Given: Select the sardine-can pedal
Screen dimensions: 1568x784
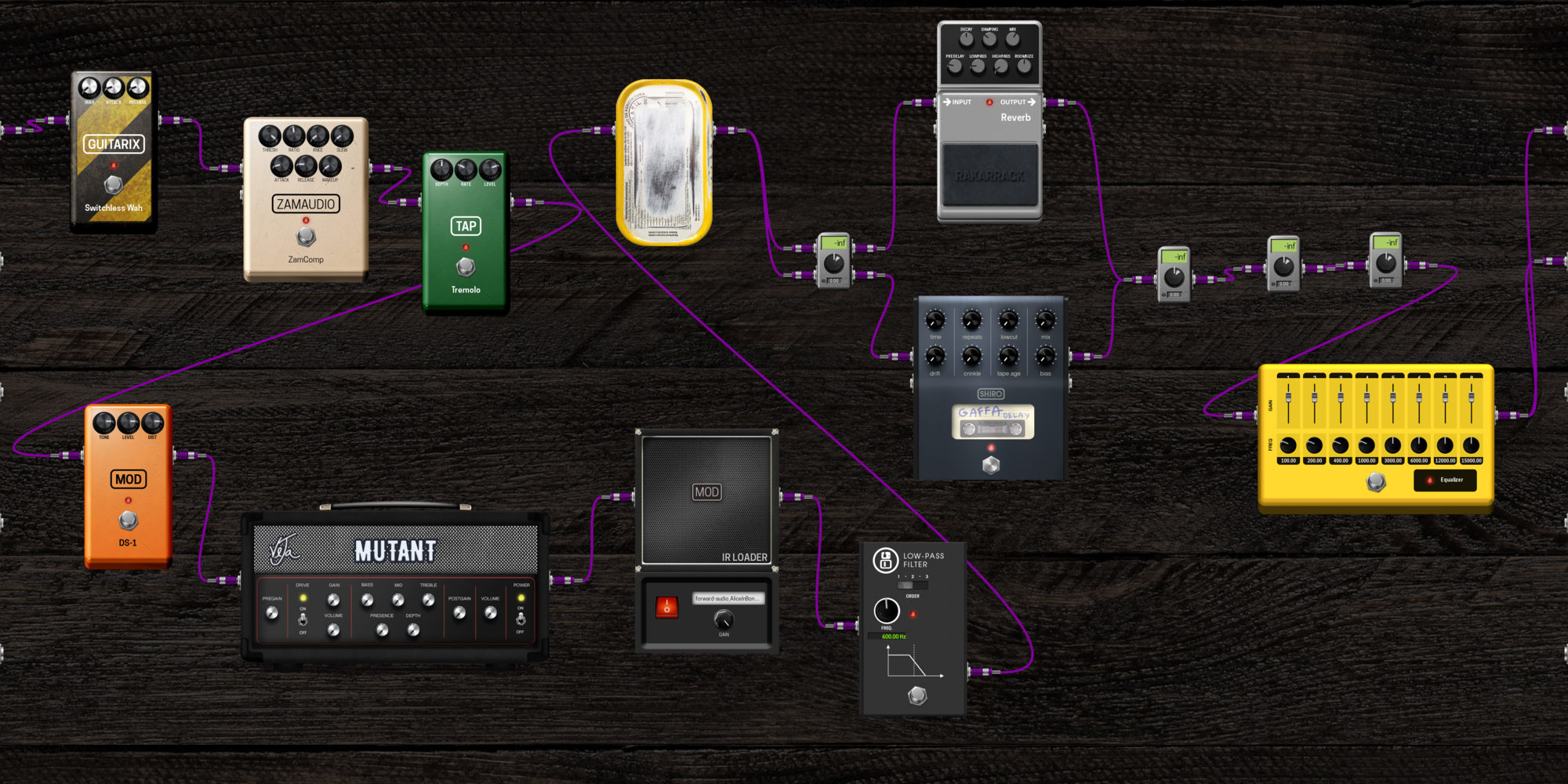Looking at the screenshot, I should [664, 162].
